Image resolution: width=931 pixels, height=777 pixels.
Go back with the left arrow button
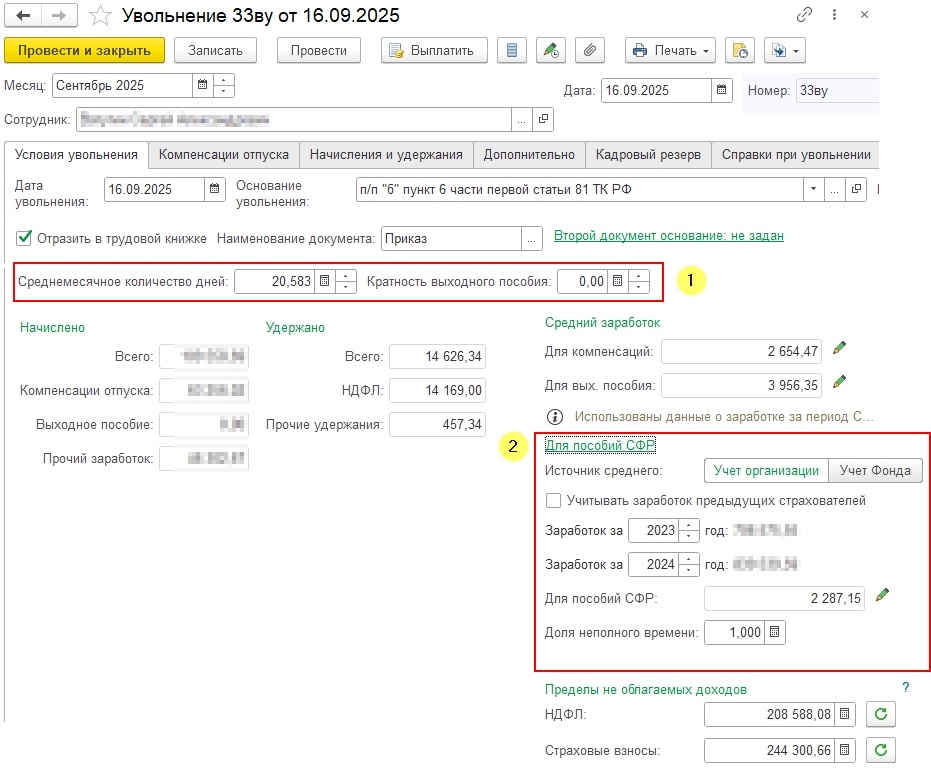(x=23, y=16)
